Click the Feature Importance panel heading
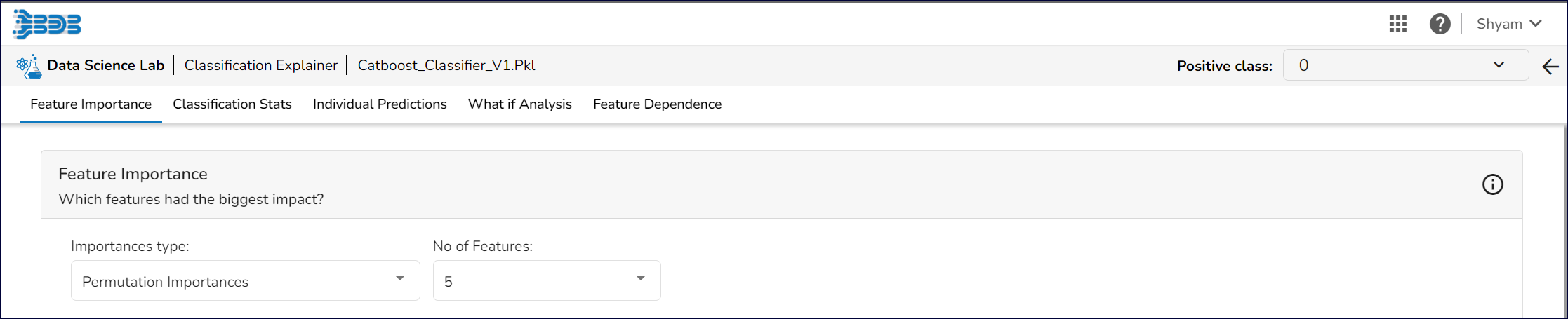Viewport: 1568px width, 319px height. point(133,174)
